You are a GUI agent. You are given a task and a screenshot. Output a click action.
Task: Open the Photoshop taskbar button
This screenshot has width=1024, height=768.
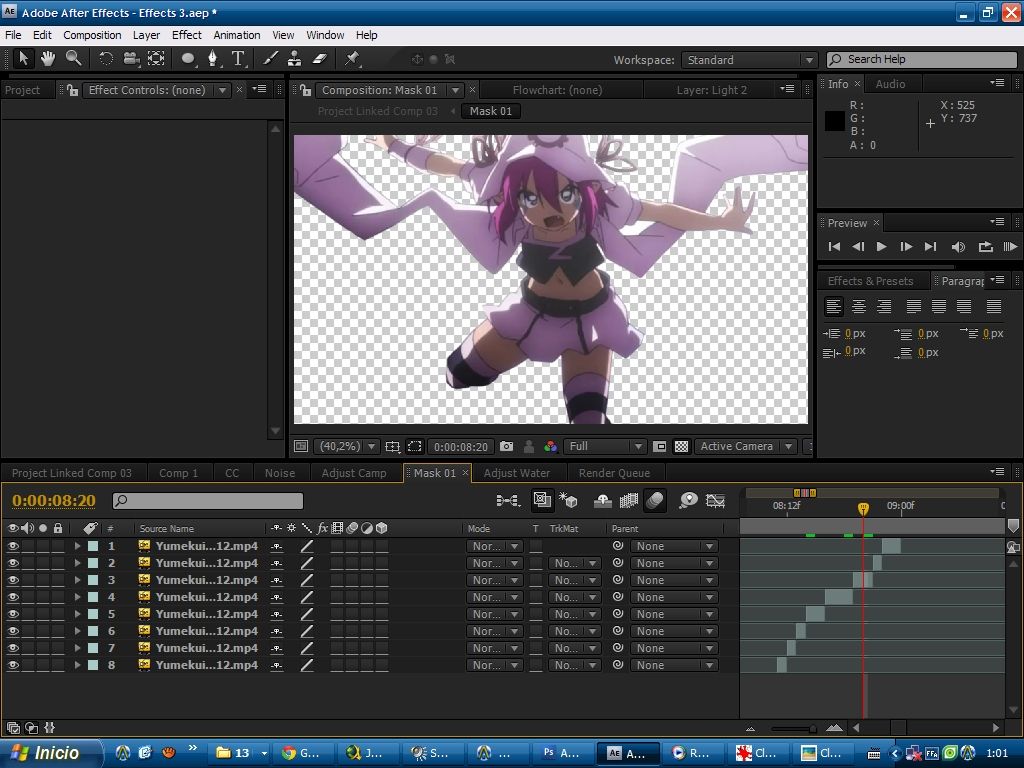[x=563, y=753]
